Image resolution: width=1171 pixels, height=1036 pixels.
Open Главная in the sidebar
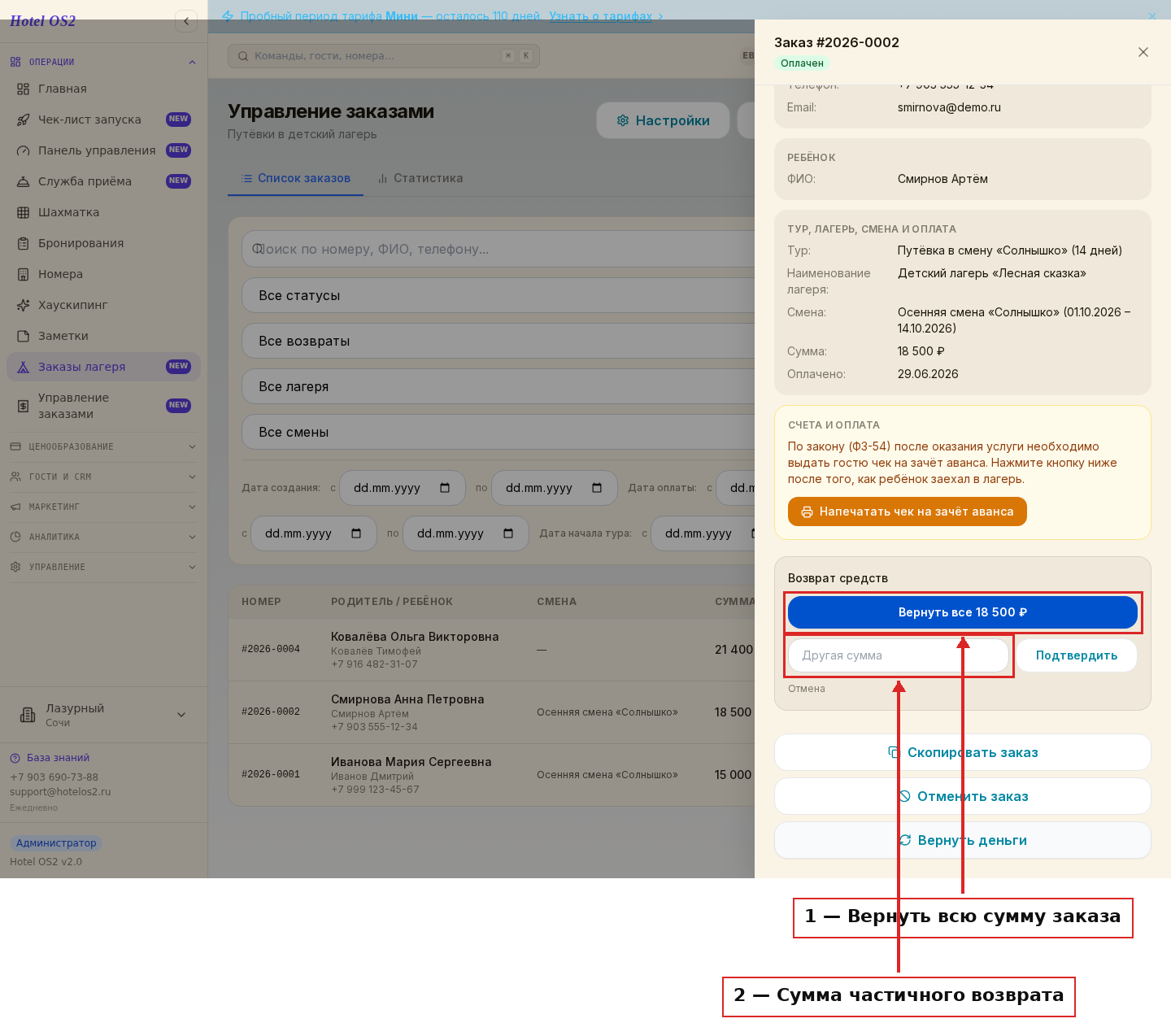(103, 89)
